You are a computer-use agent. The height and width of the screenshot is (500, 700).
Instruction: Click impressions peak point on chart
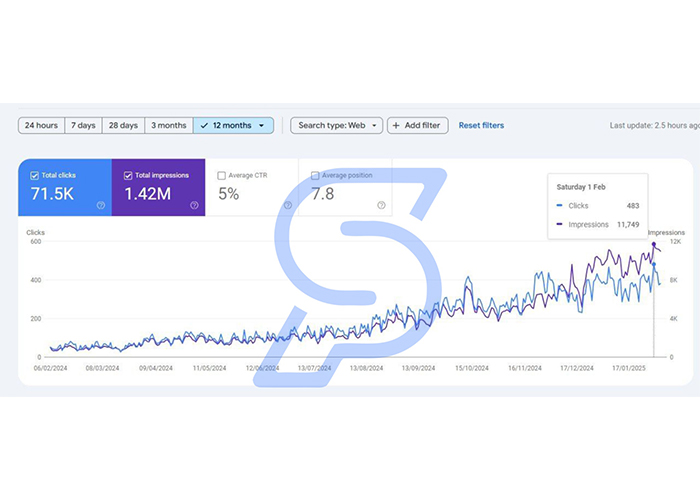tap(654, 244)
